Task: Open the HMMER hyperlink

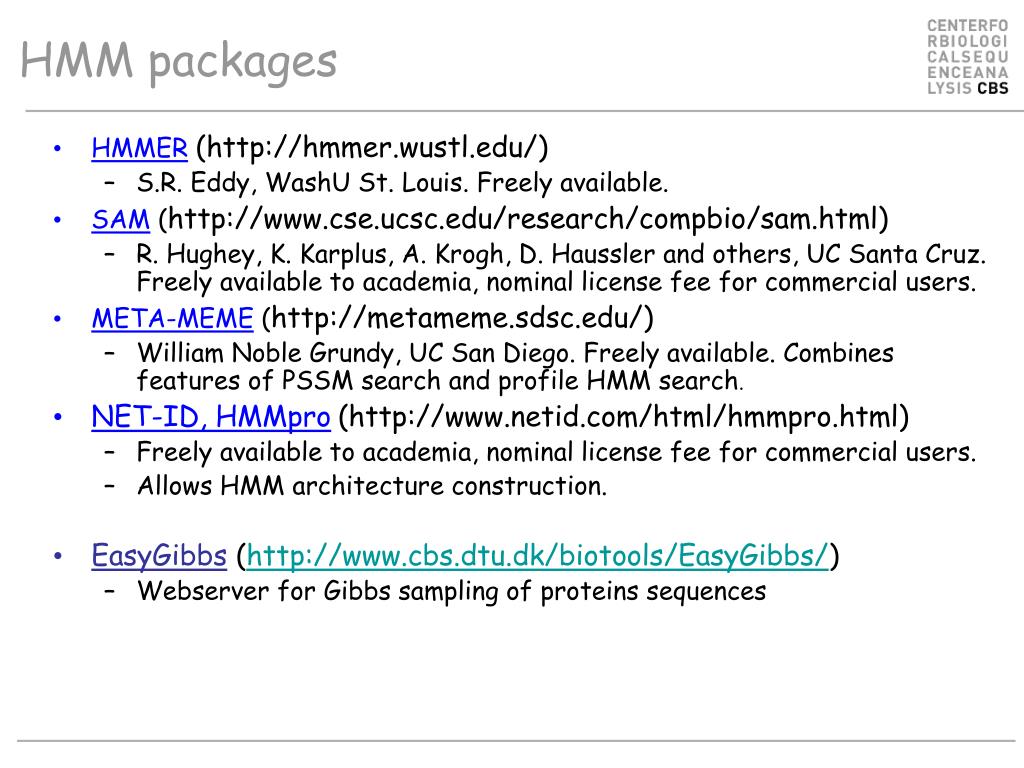Action: pos(139,148)
